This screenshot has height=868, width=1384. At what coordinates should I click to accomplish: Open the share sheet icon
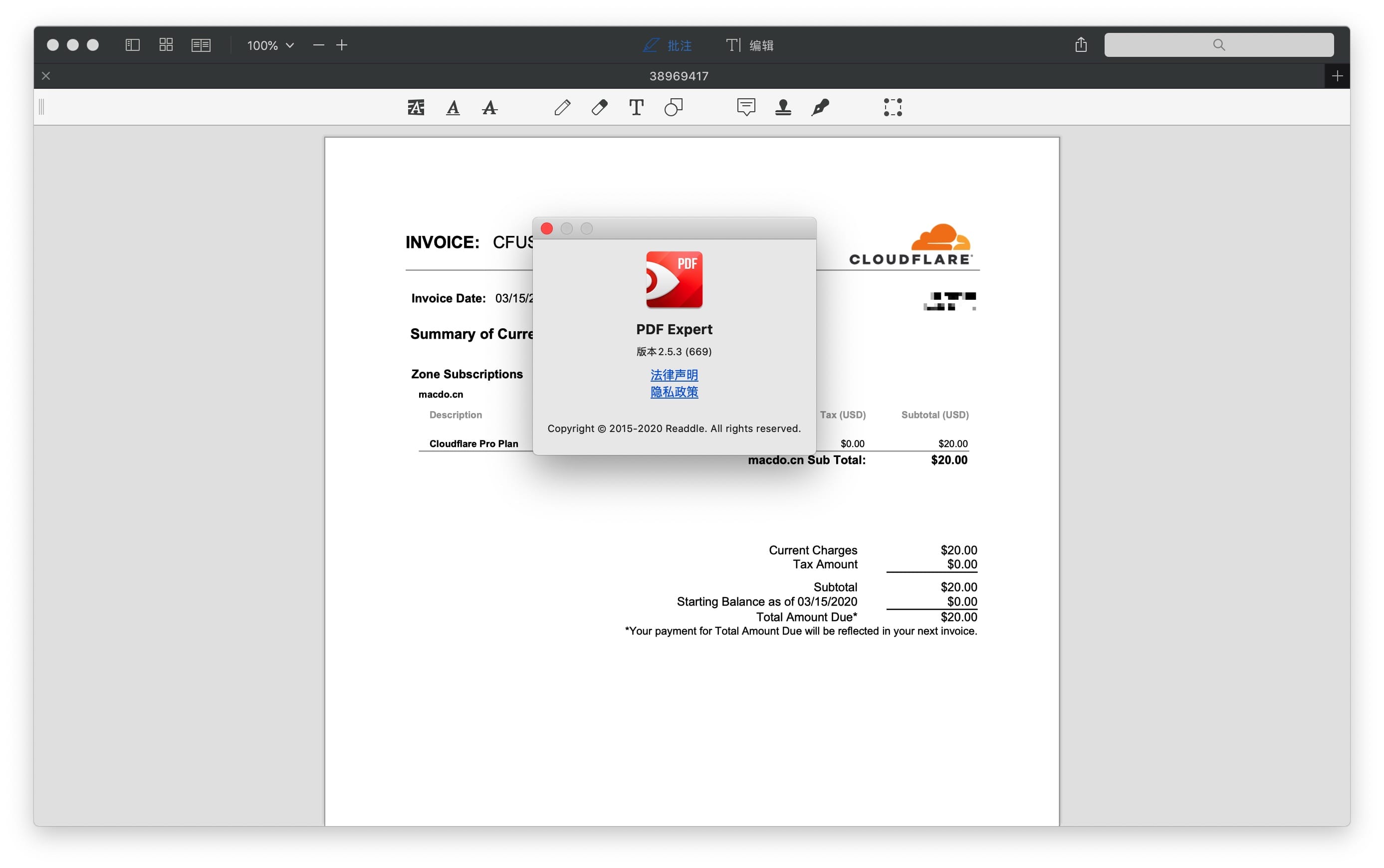[x=1081, y=45]
